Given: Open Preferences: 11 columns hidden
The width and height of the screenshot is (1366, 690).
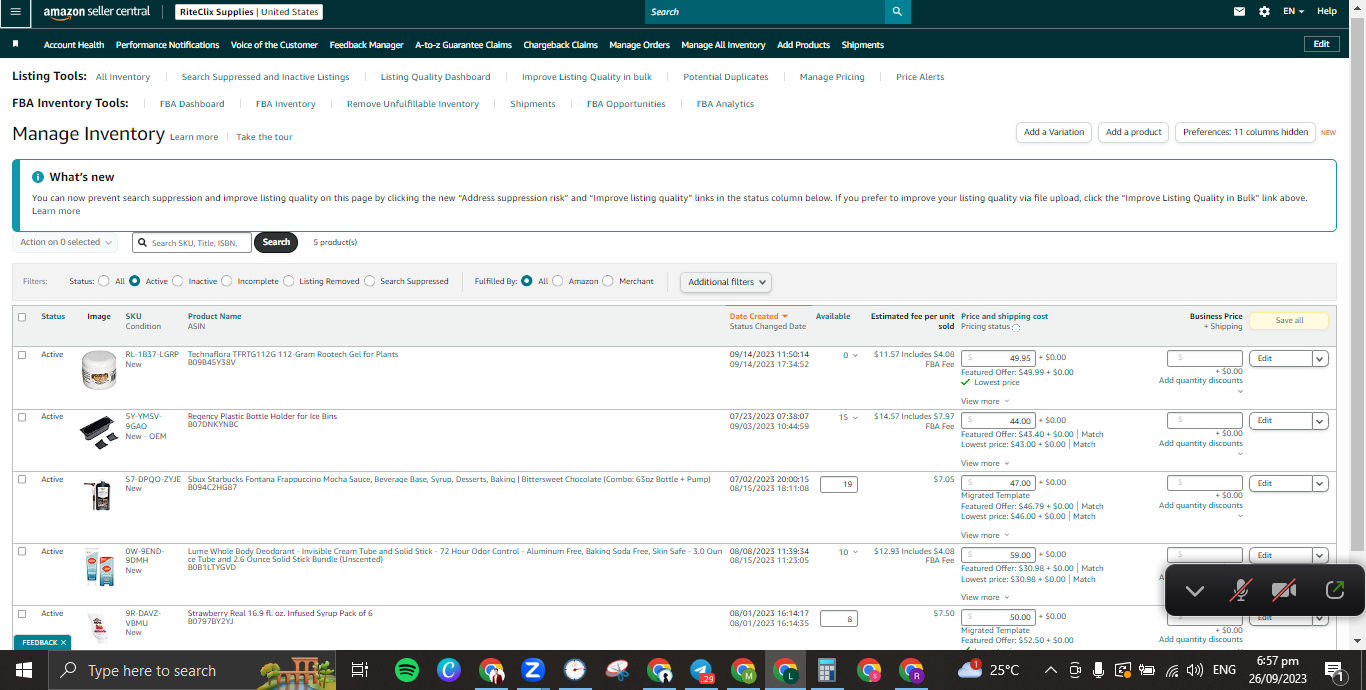Looking at the screenshot, I should pyautogui.click(x=1245, y=132).
